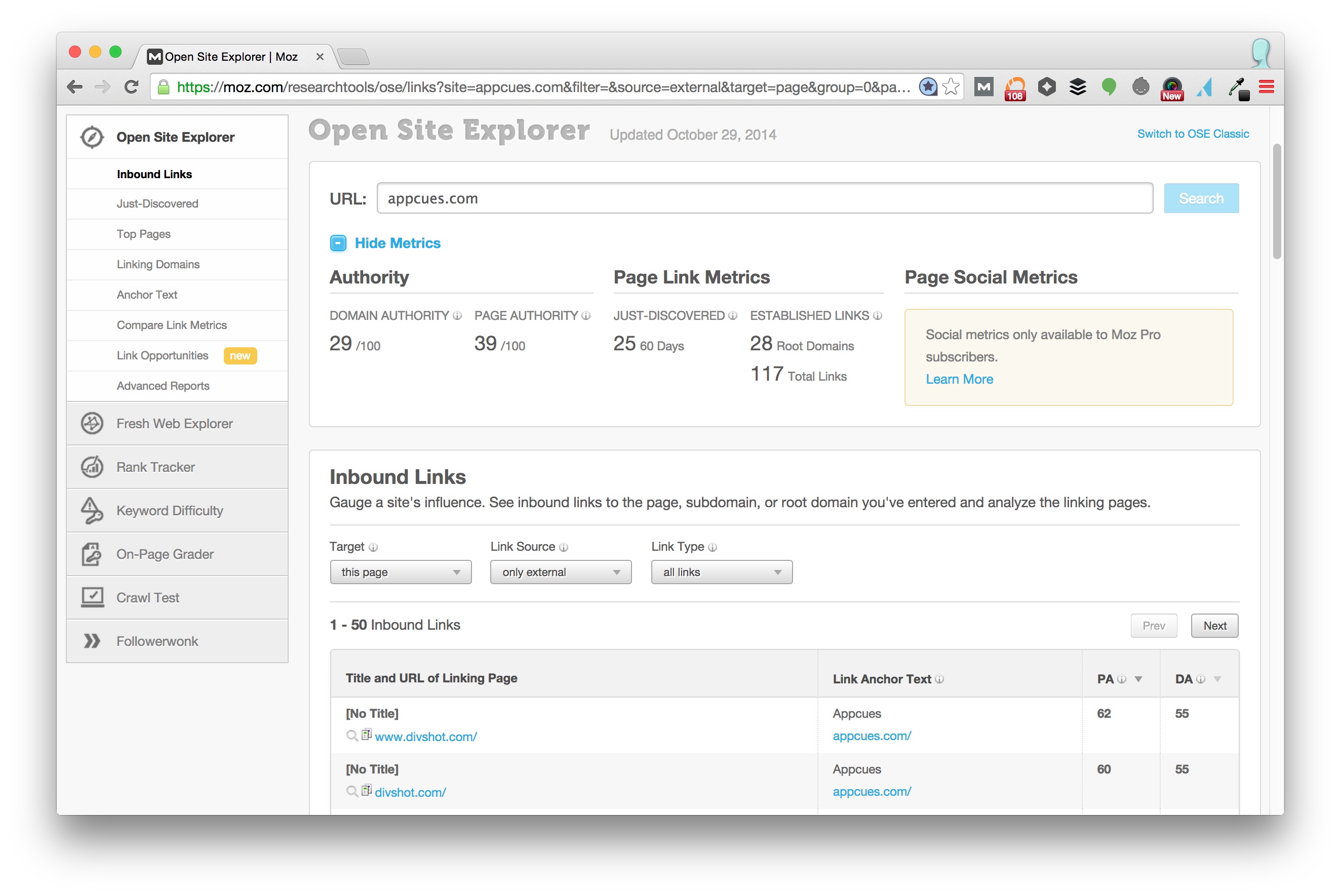This screenshot has width=1341, height=896.
Task: Open Advanced Reports in sidebar
Action: pyautogui.click(x=163, y=386)
